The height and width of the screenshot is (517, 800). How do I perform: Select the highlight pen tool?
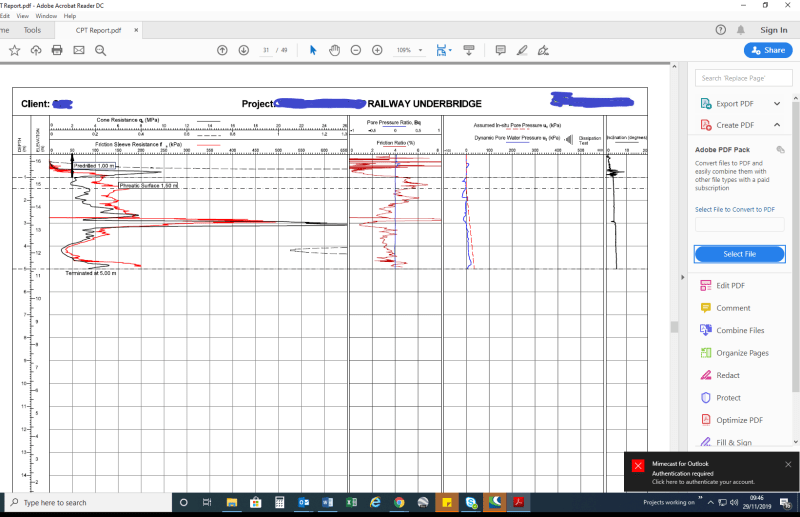(522, 50)
